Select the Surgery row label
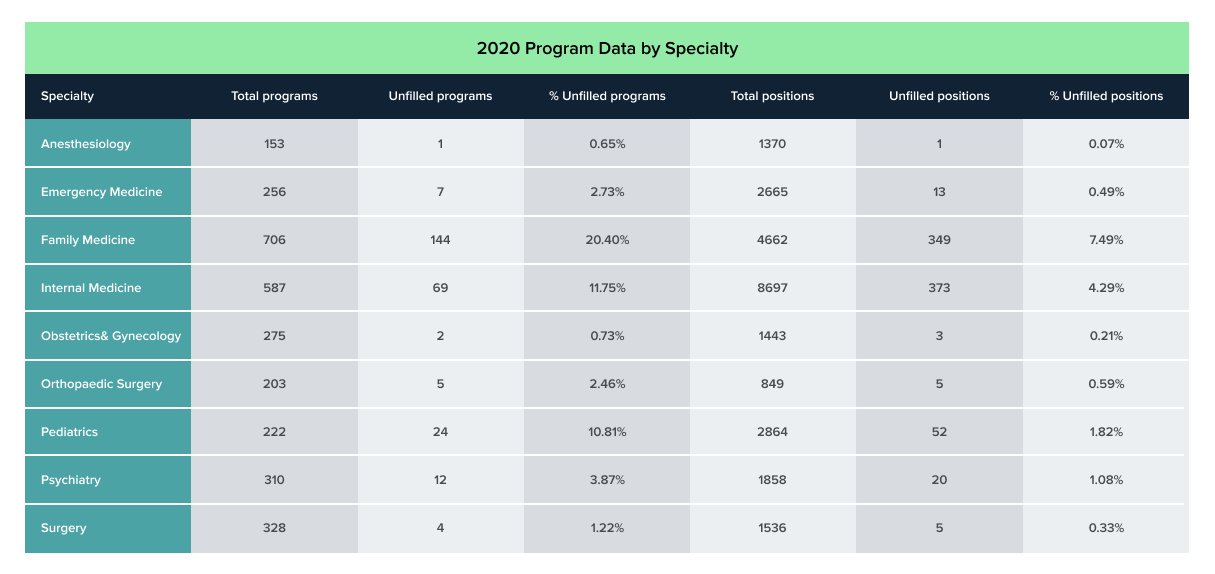 [x=64, y=528]
